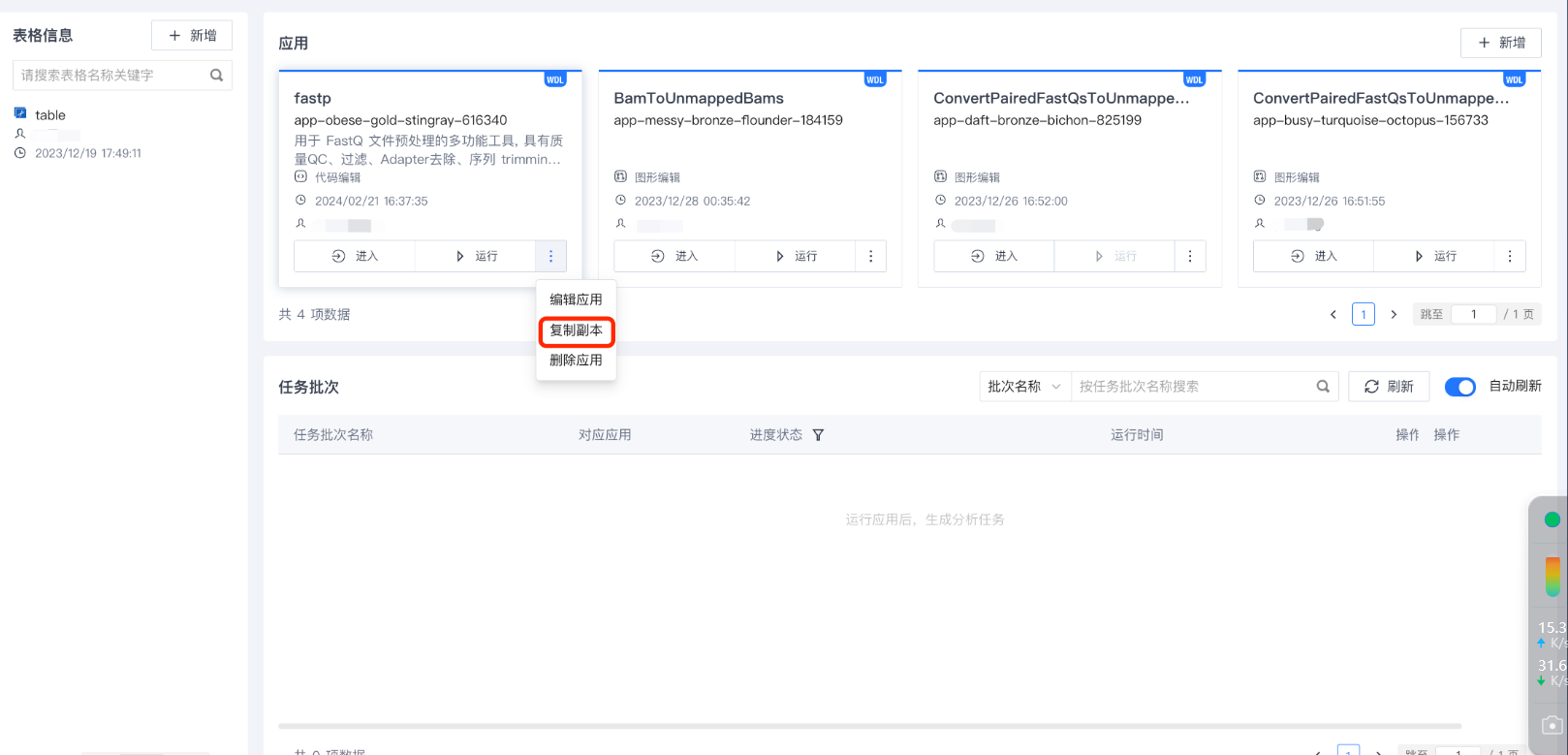Click the blue table icon beside "table"
Screen dimensions: 1568x755
click(x=20, y=113)
